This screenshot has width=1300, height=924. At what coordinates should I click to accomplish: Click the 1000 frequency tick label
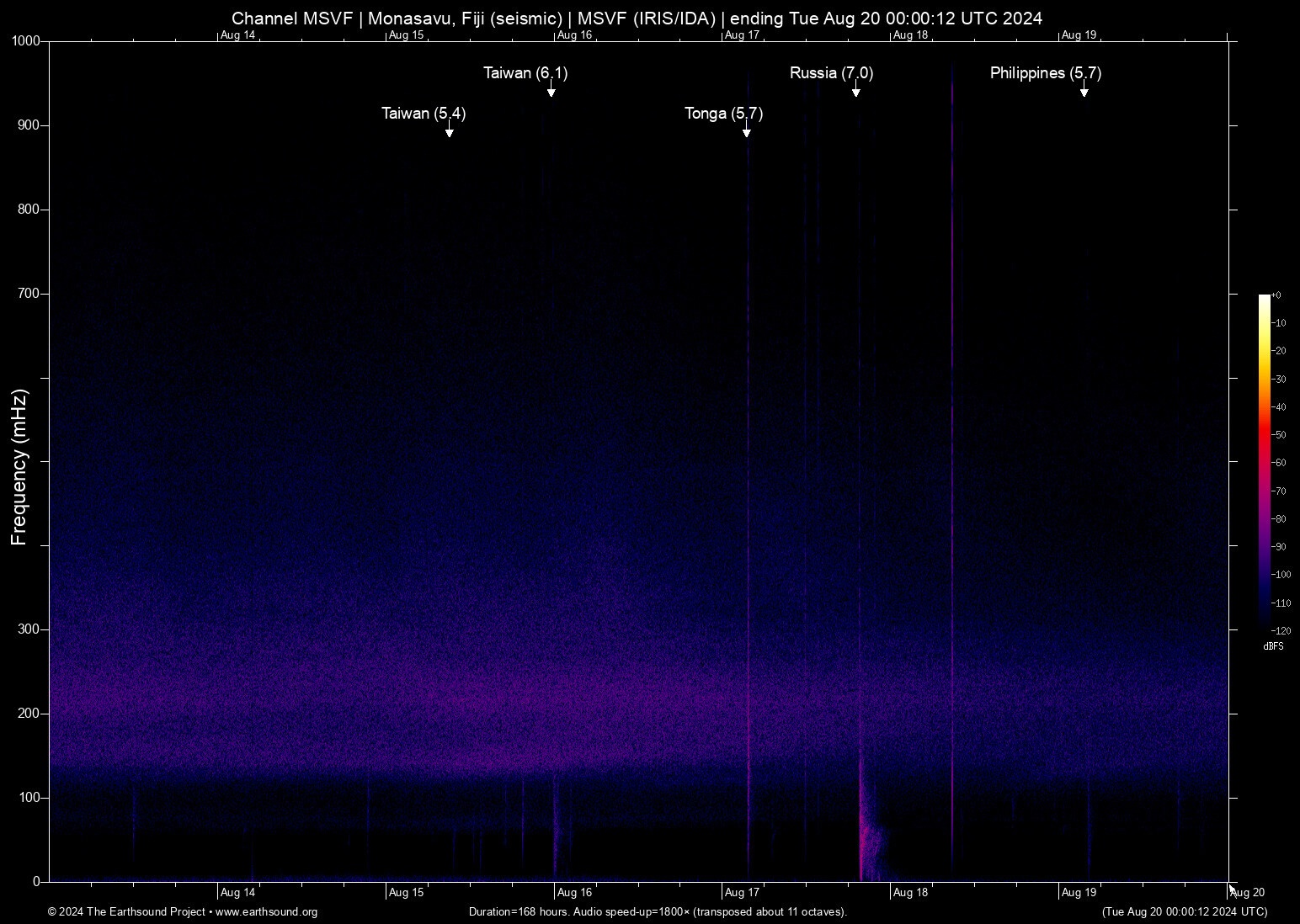click(28, 40)
